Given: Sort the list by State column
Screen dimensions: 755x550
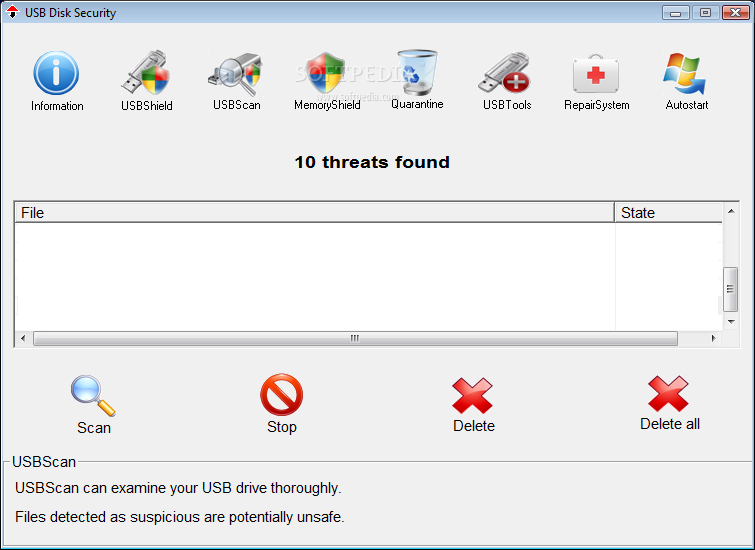Looking at the screenshot, I should (668, 212).
